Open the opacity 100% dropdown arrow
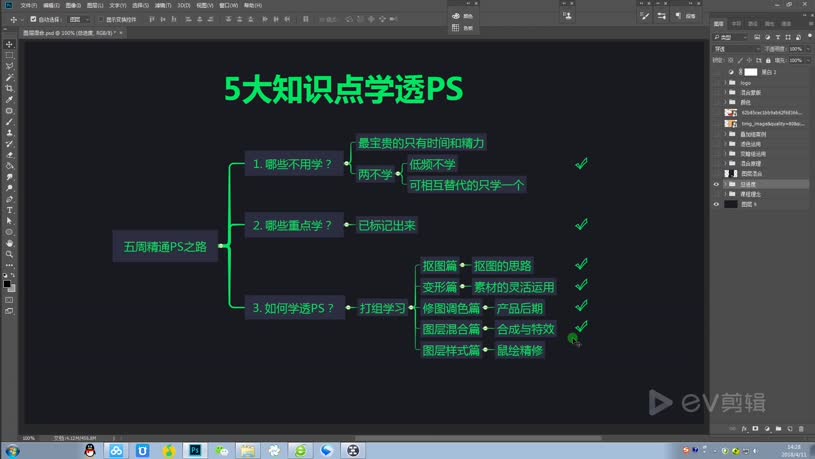The width and height of the screenshot is (815, 459). [x=808, y=49]
